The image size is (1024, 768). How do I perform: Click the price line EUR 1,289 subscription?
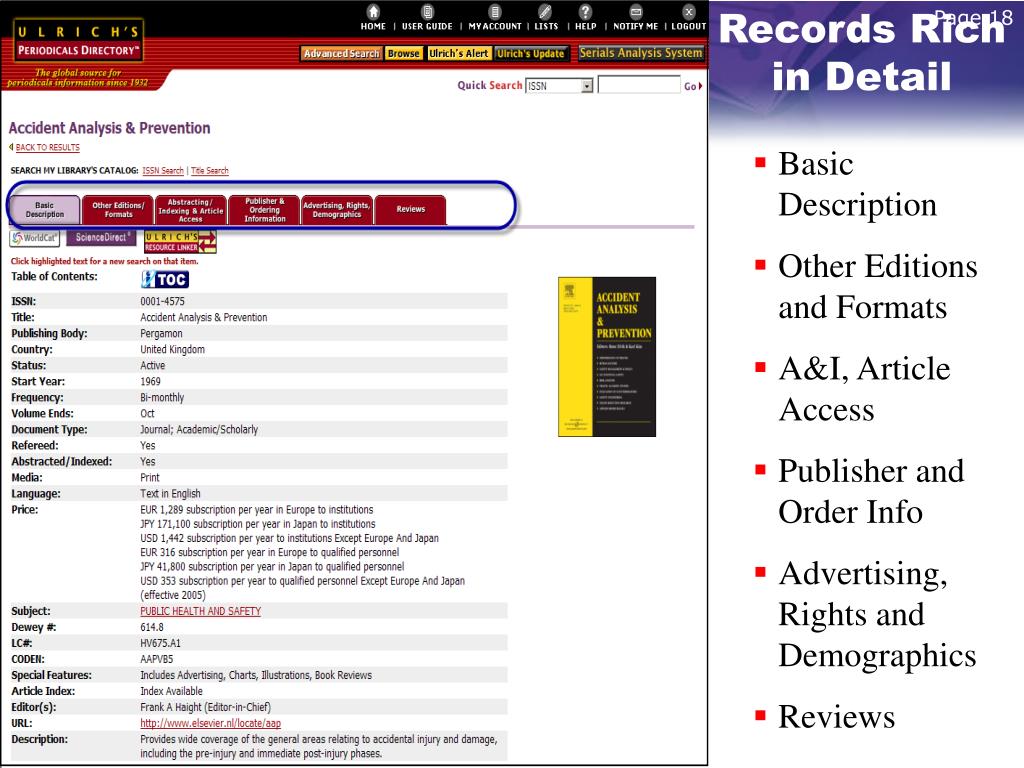(x=257, y=510)
